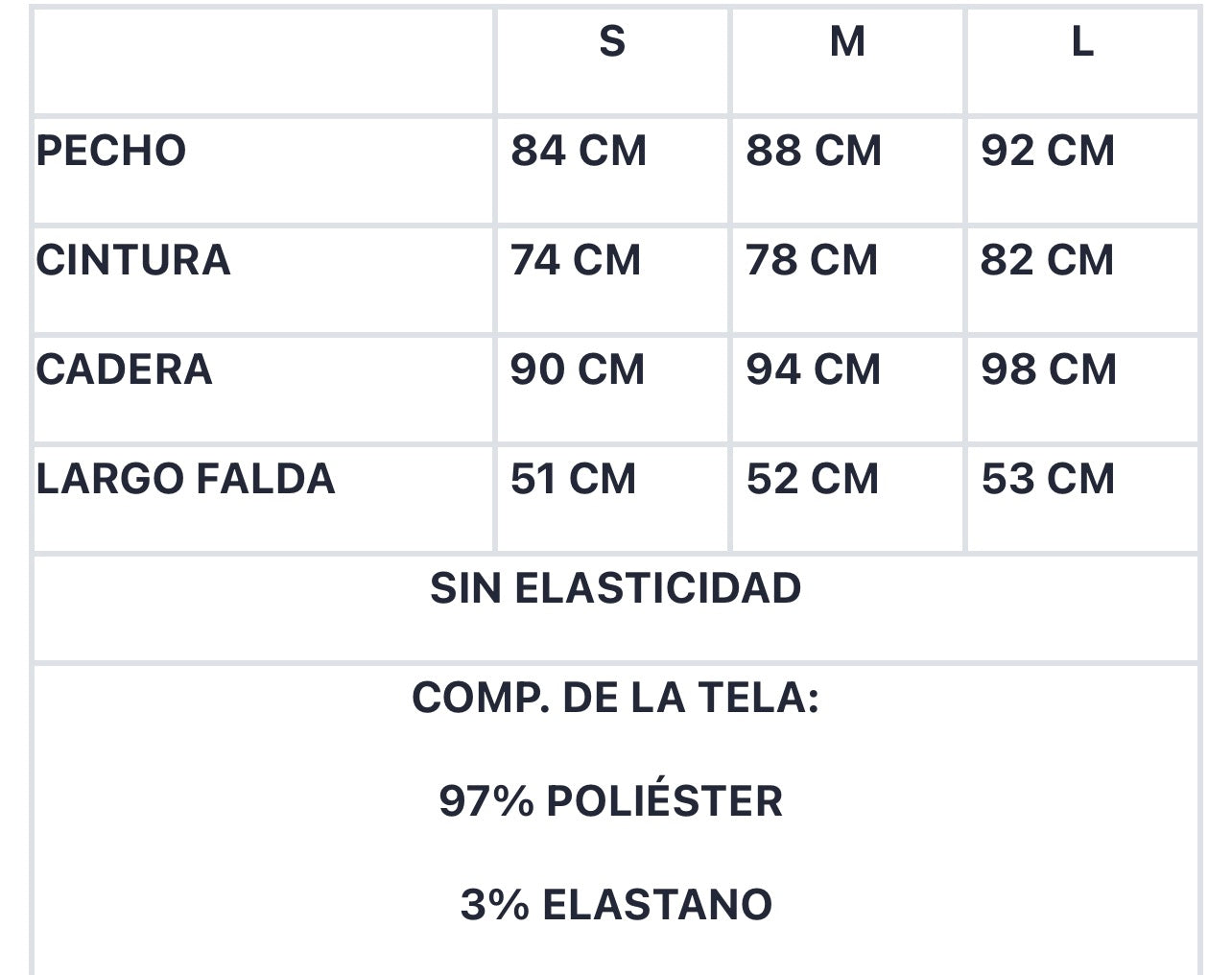
Task: Select the S size column header
Action: (x=612, y=42)
